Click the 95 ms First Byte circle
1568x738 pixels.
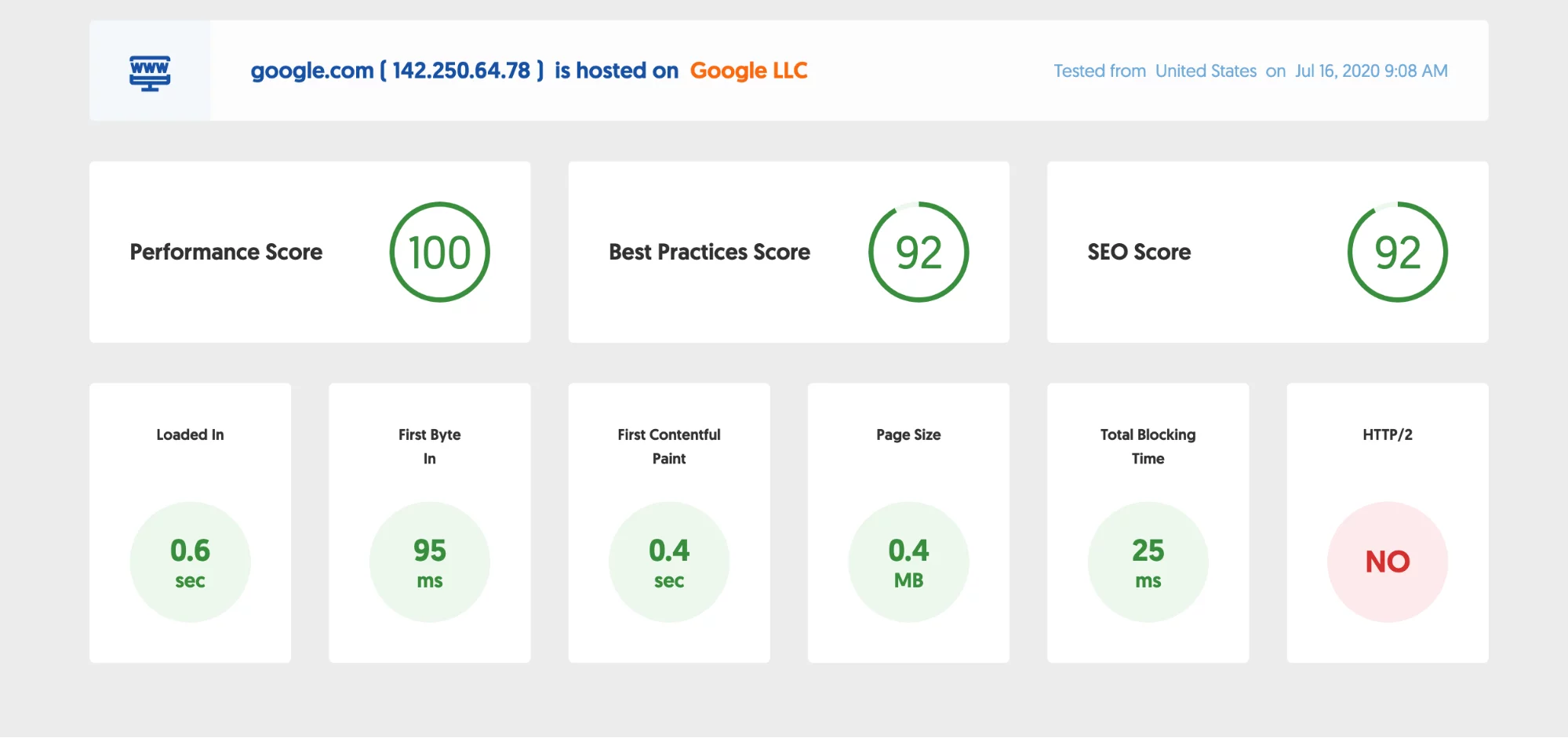pos(429,562)
